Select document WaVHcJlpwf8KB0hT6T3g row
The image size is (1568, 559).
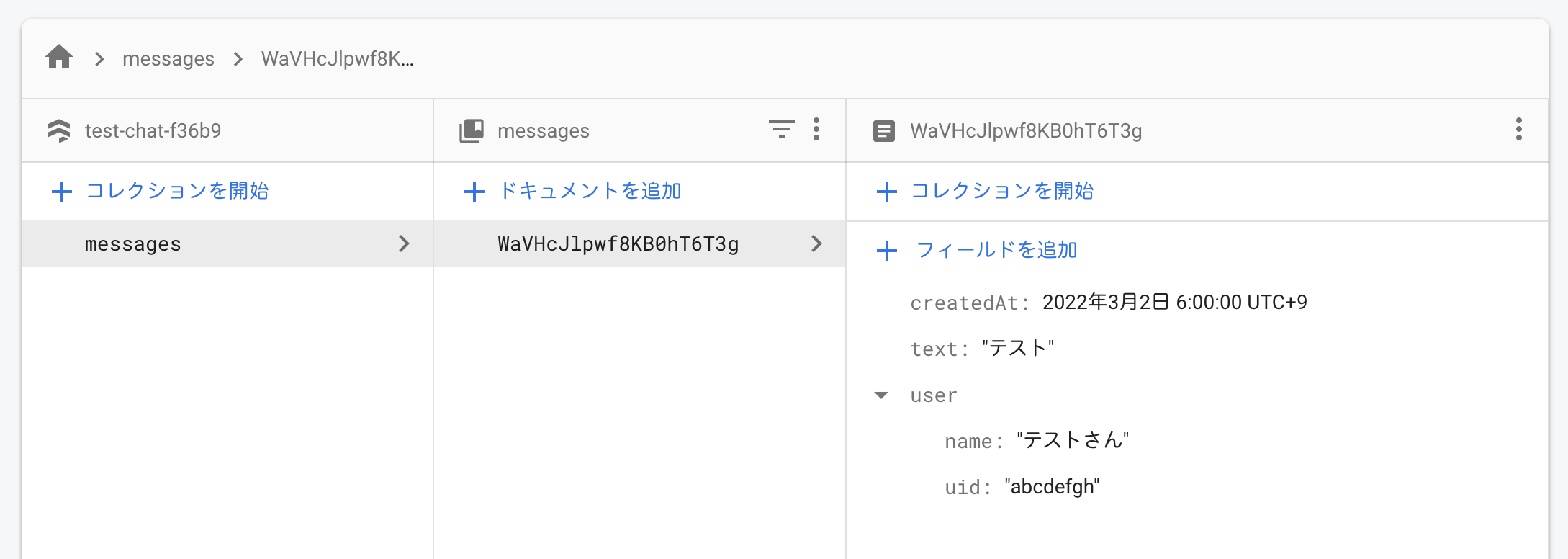[639, 243]
